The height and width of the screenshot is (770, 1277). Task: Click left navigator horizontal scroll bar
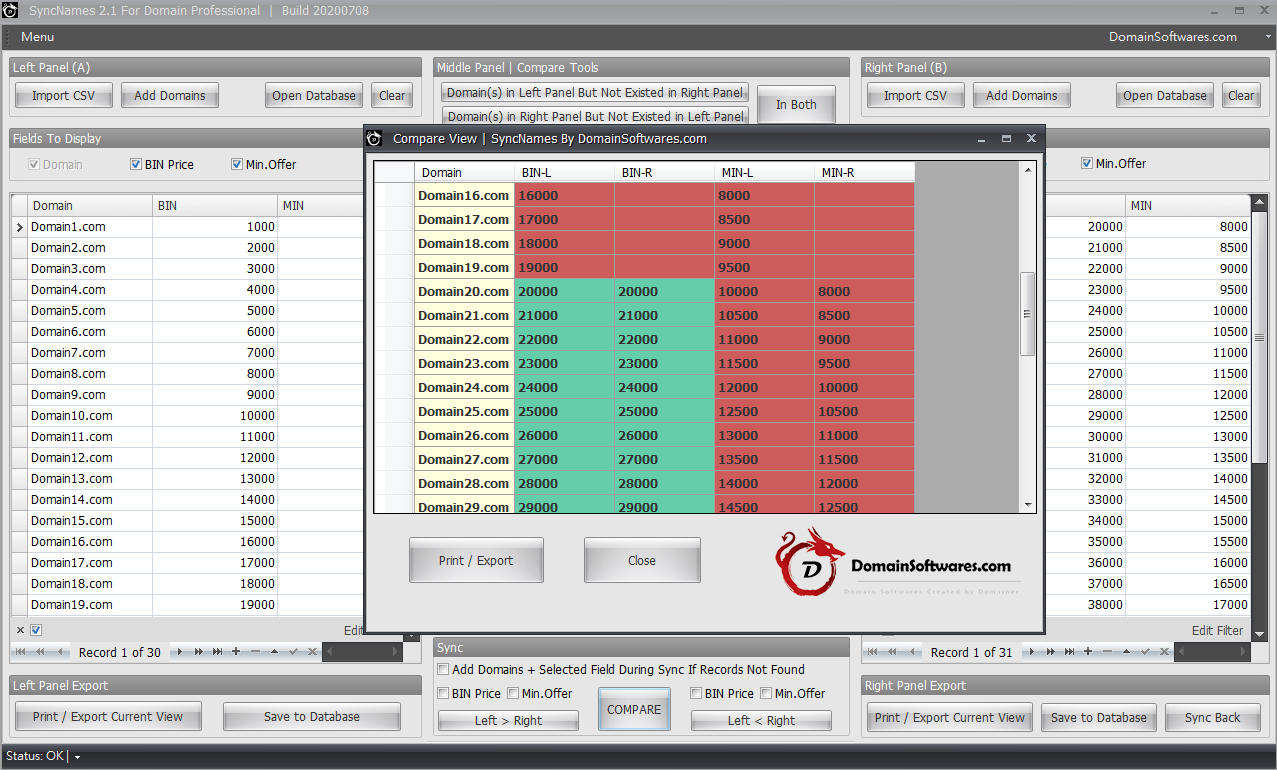362,652
